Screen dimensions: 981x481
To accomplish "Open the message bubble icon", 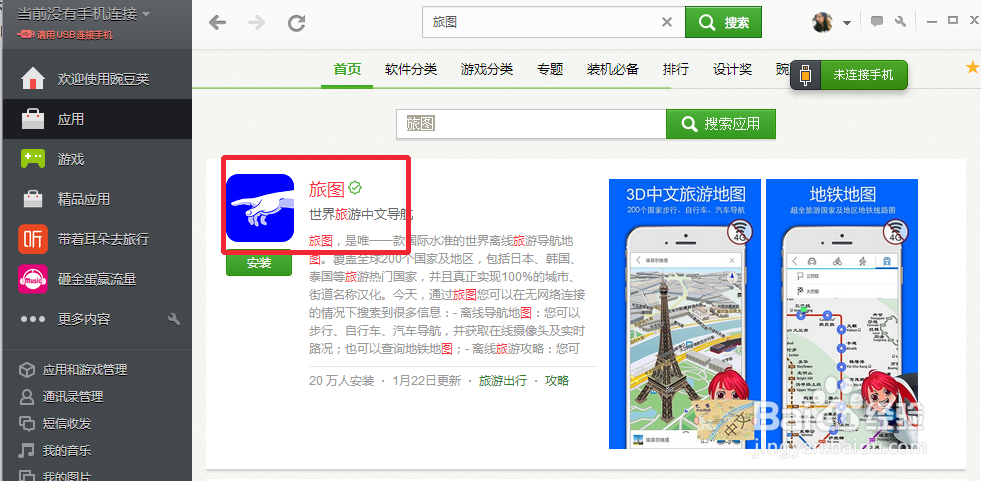I will pyautogui.click(x=877, y=22).
